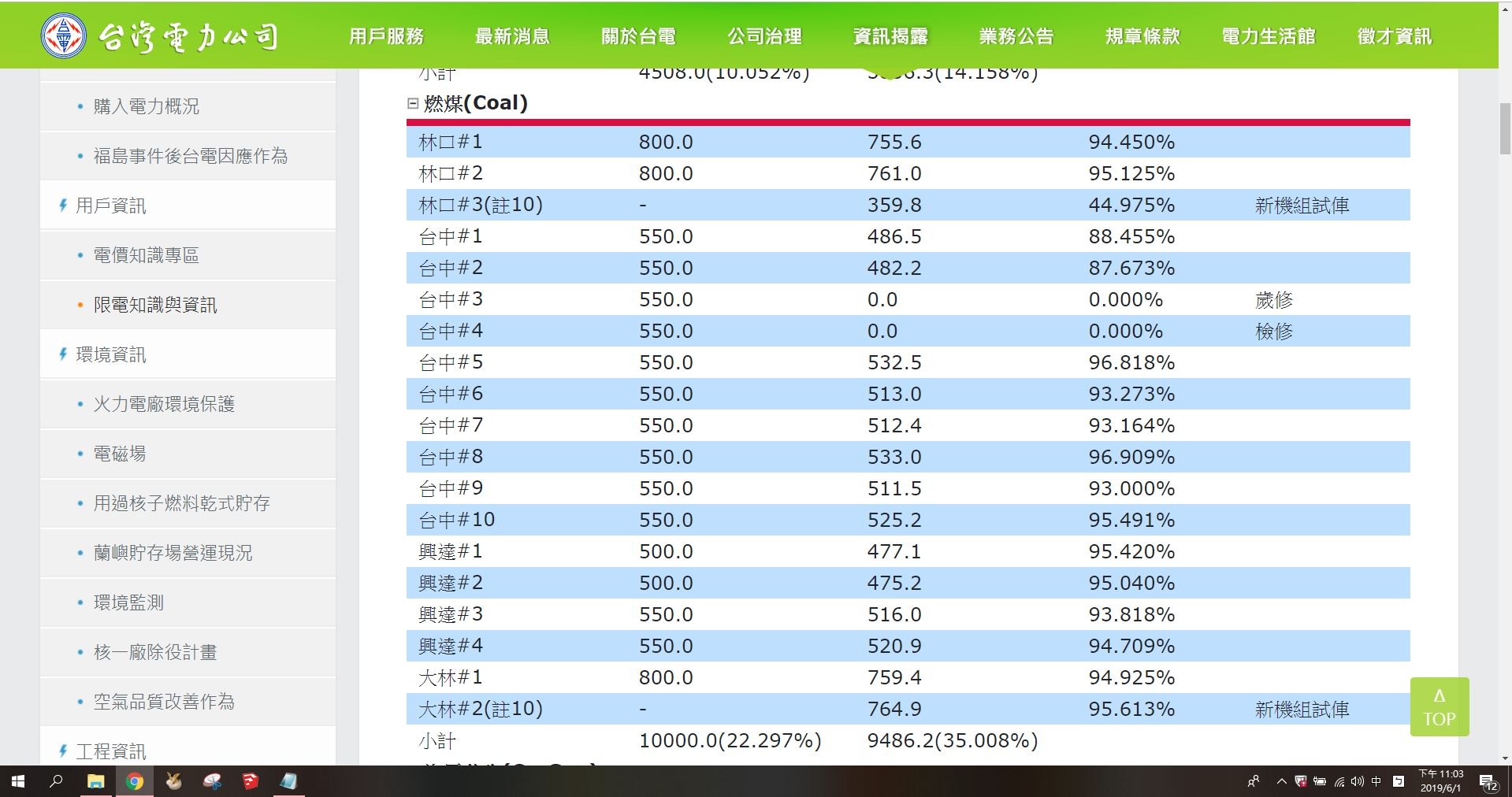Expand 用戶資訊 sidebar section
The width and height of the screenshot is (1512, 797).
(111, 206)
